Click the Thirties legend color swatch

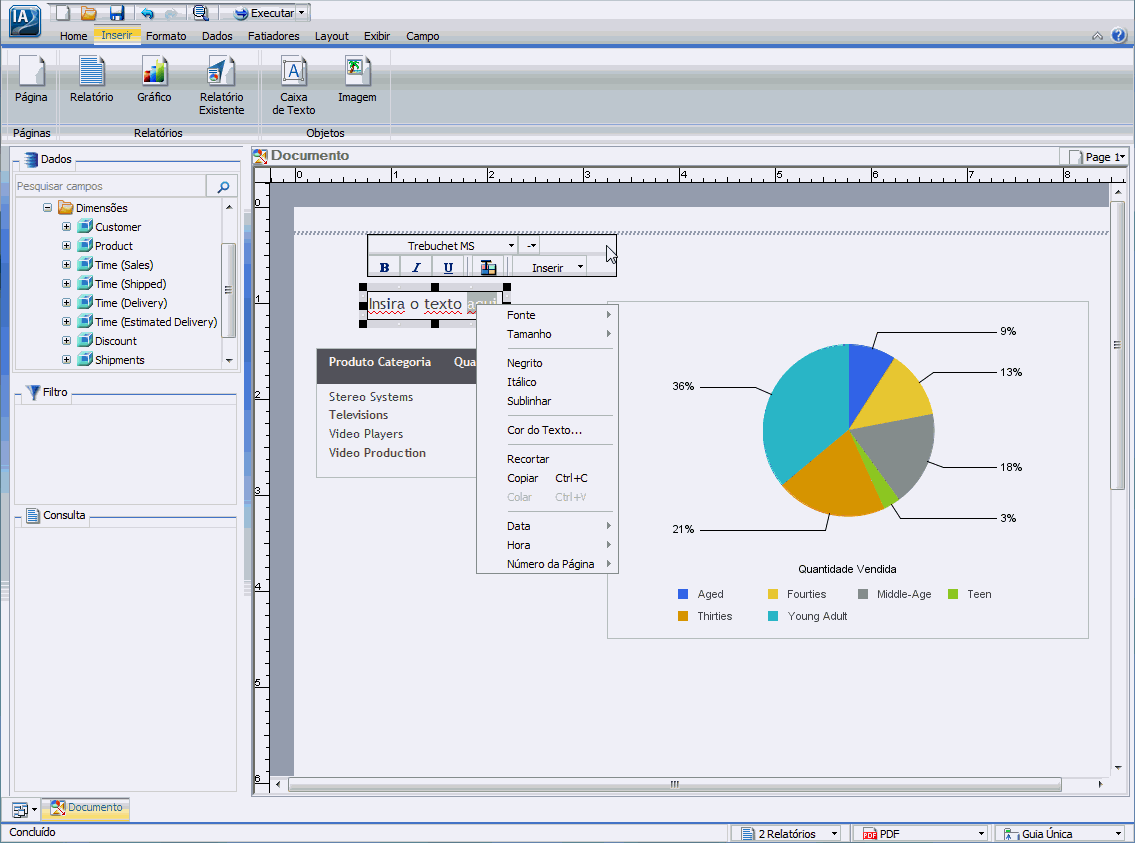683,616
